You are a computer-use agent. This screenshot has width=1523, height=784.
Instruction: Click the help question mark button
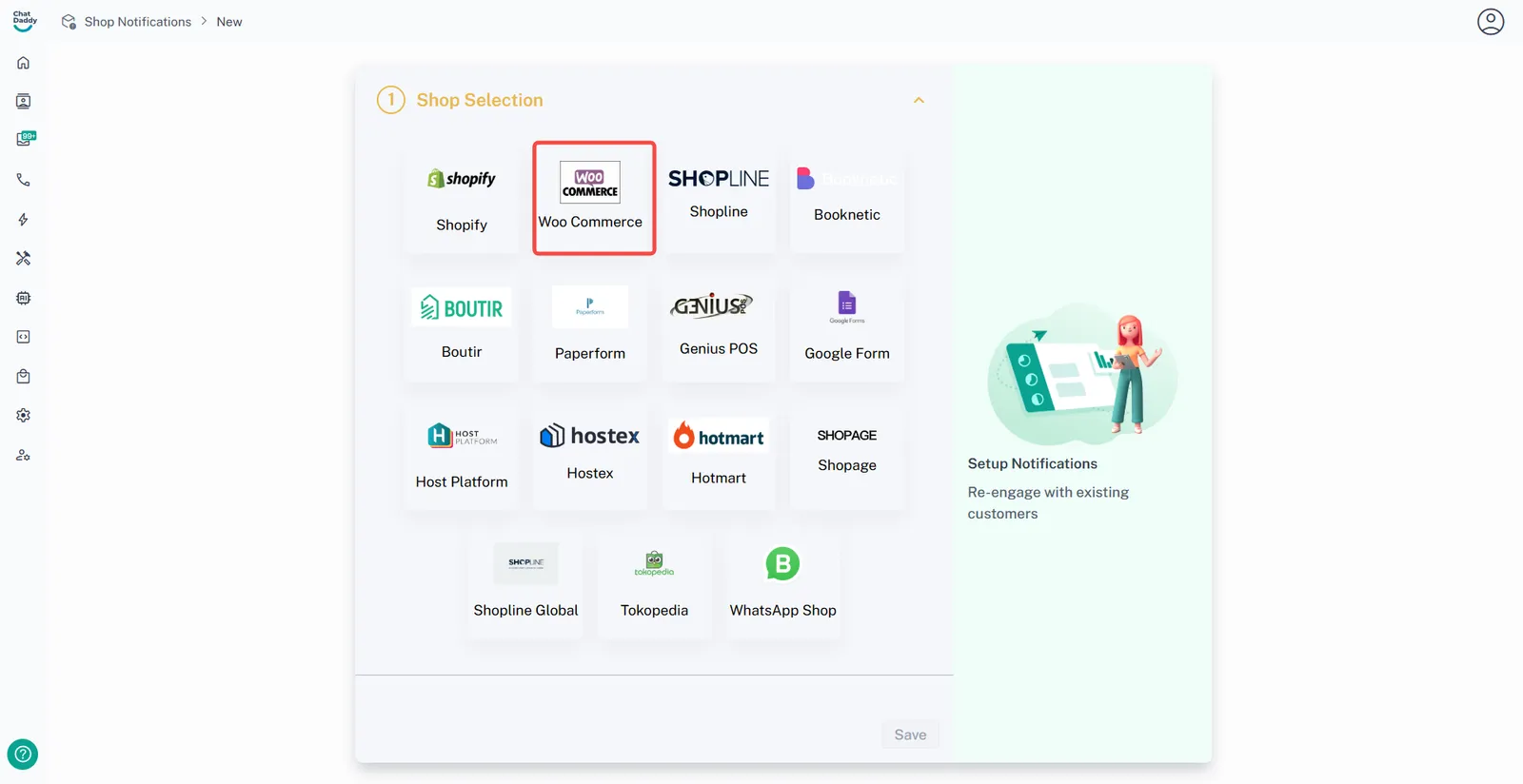[23, 755]
